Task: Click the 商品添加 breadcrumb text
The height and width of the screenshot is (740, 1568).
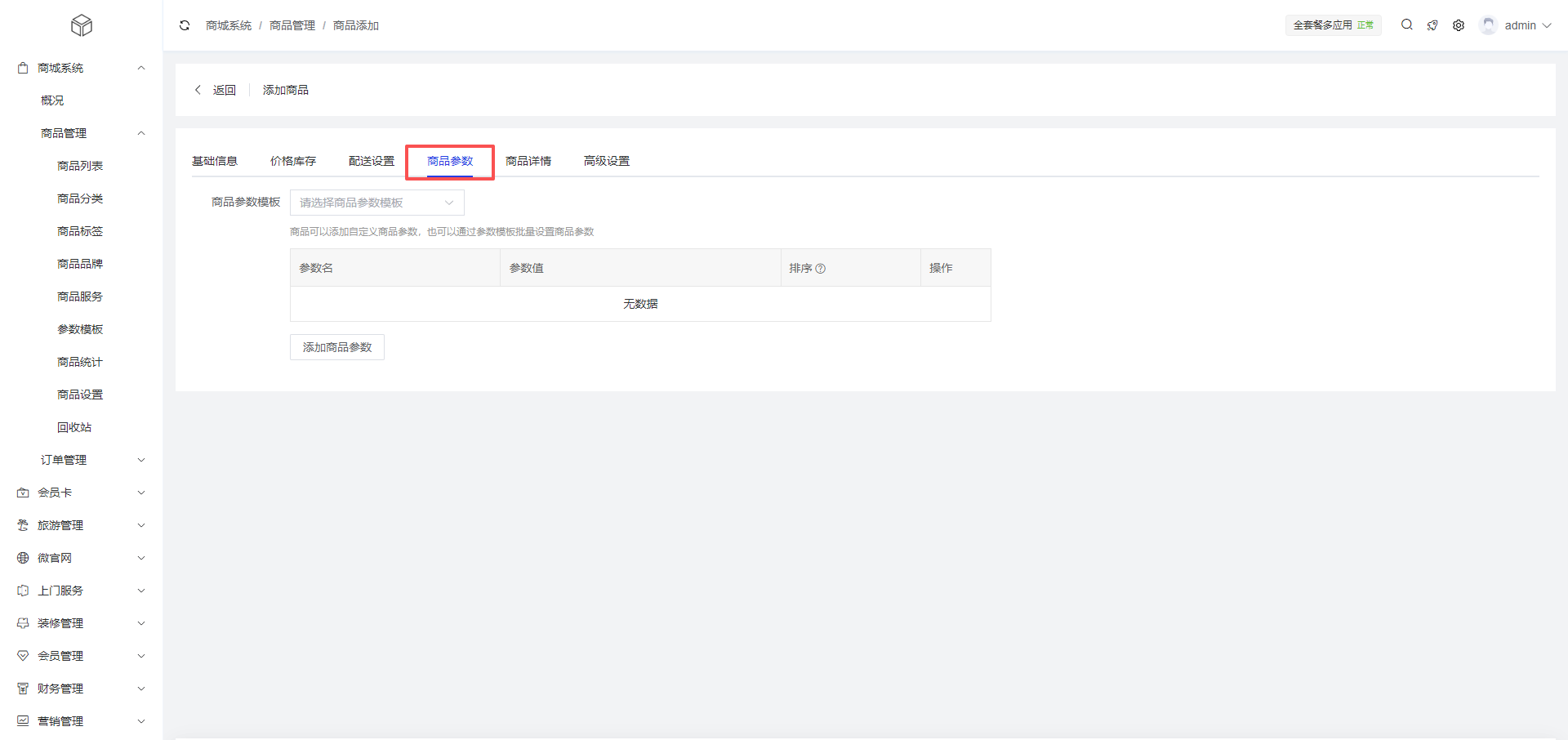Action: (356, 25)
